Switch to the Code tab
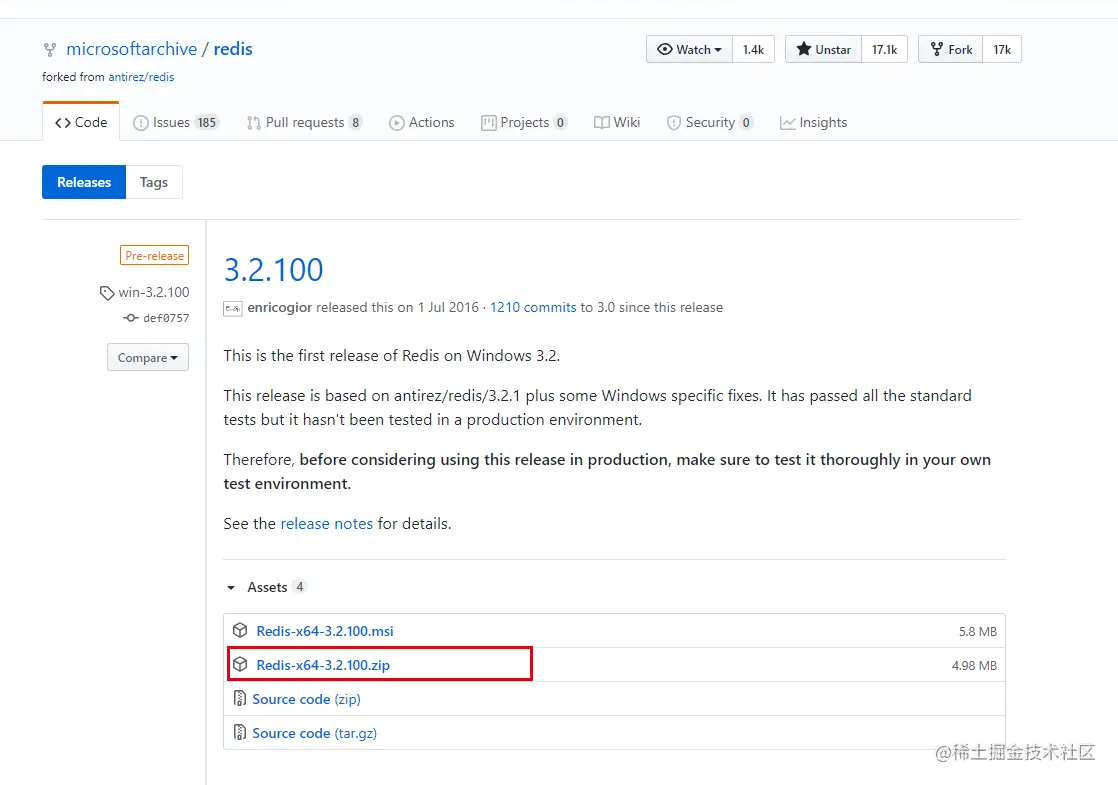 click(x=81, y=122)
